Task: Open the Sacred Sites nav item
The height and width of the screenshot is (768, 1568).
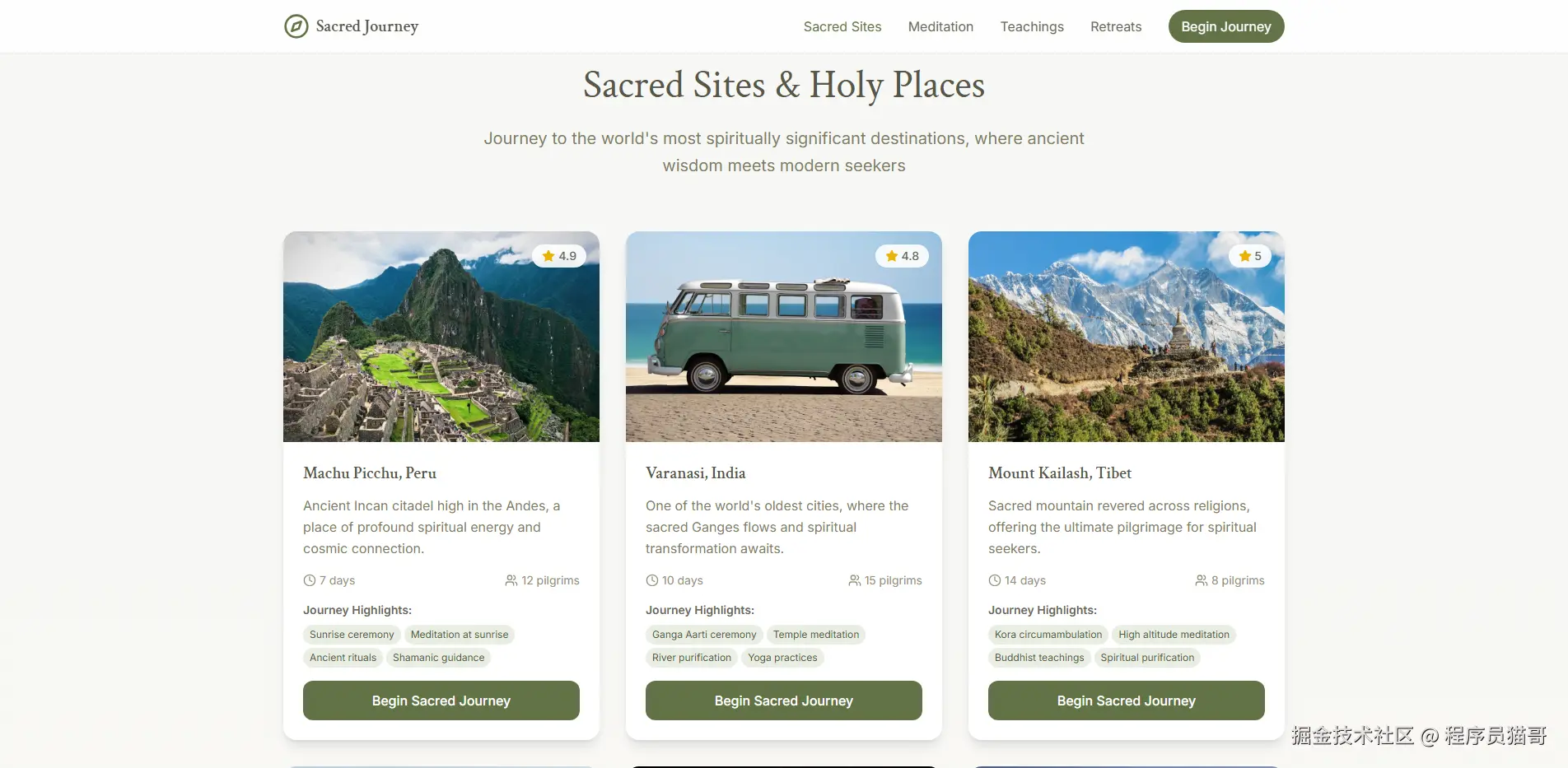Action: (x=842, y=26)
